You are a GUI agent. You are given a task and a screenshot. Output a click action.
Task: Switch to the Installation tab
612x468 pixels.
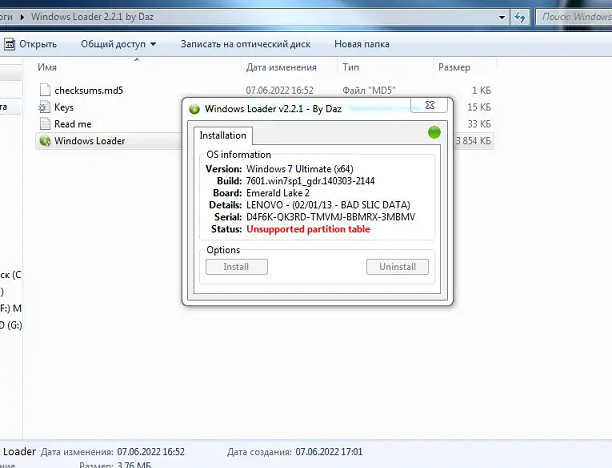pos(223,135)
